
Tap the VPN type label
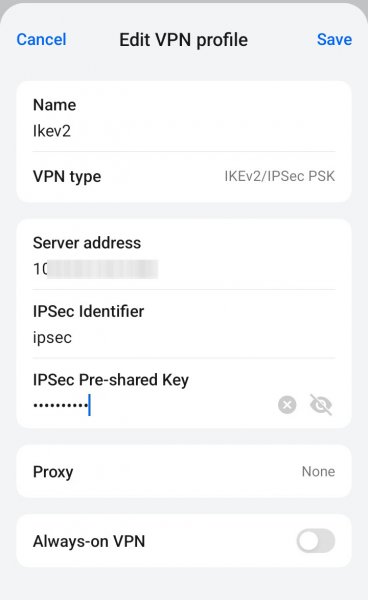(67, 177)
